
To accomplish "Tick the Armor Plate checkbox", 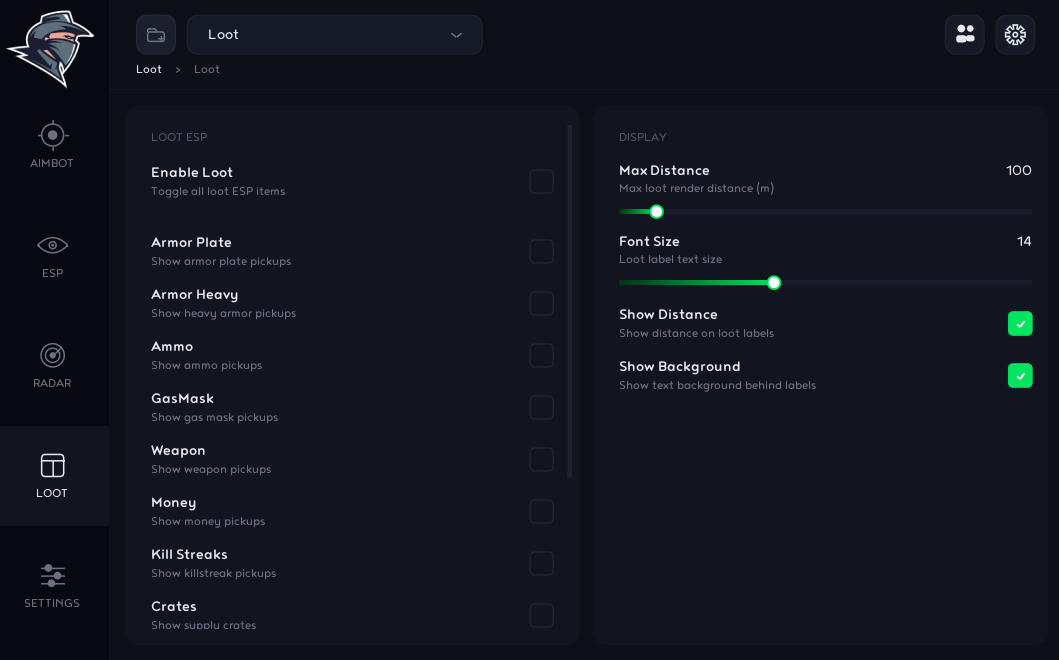I will coord(542,251).
